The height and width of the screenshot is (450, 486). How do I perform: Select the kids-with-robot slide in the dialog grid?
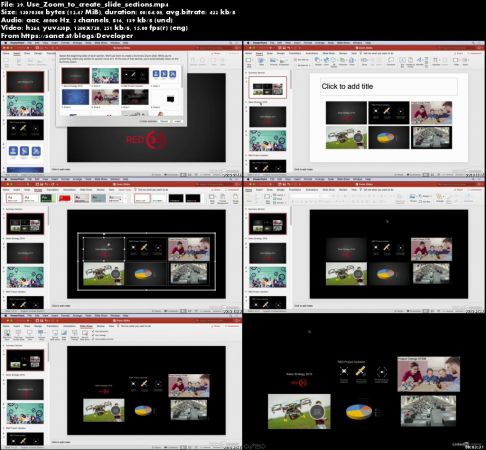(105, 97)
